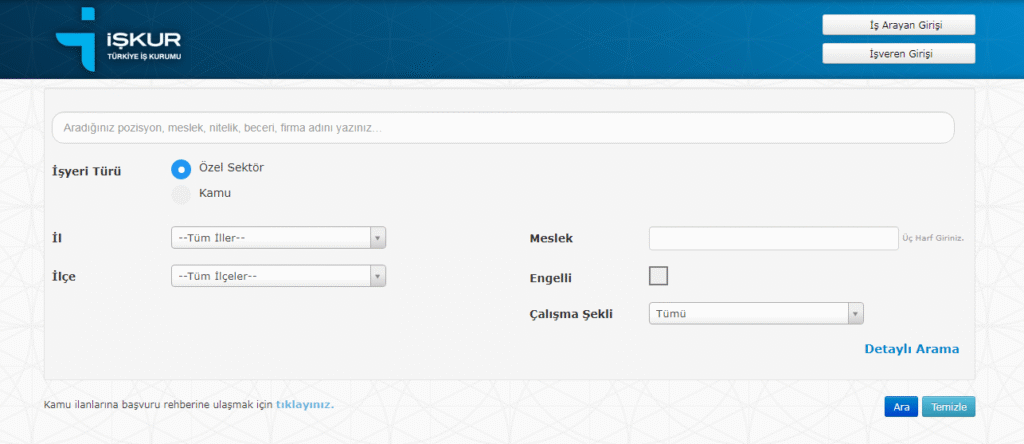Click the Kamu option label text
Screen dimensions: 1024x444
click(x=216, y=193)
